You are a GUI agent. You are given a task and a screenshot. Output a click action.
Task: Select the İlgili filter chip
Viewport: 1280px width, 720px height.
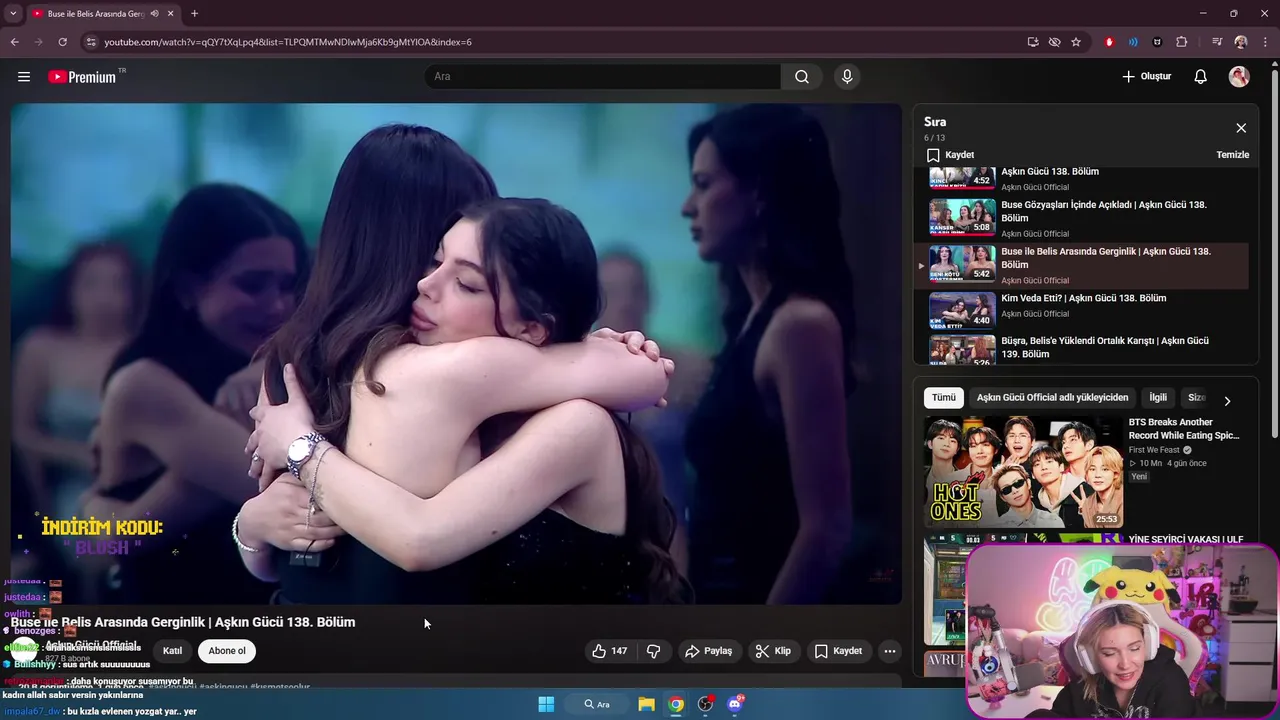click(1158, 397)
